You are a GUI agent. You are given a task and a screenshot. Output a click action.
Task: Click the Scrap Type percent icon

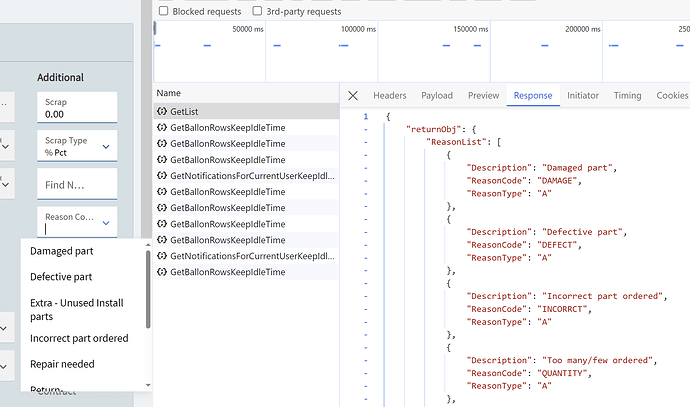(49, 153)
